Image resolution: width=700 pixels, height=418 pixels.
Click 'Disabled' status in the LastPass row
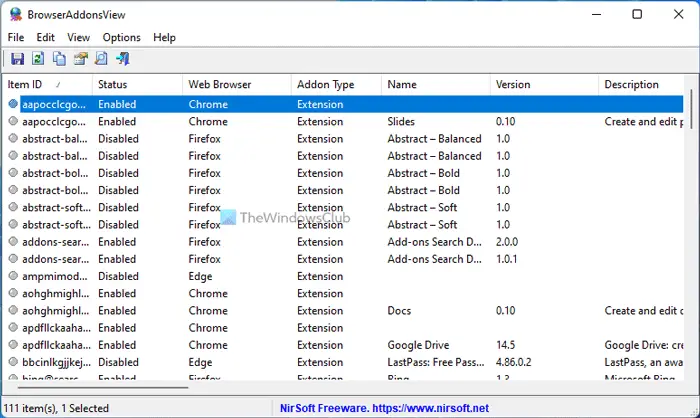(x=118, y=362)
